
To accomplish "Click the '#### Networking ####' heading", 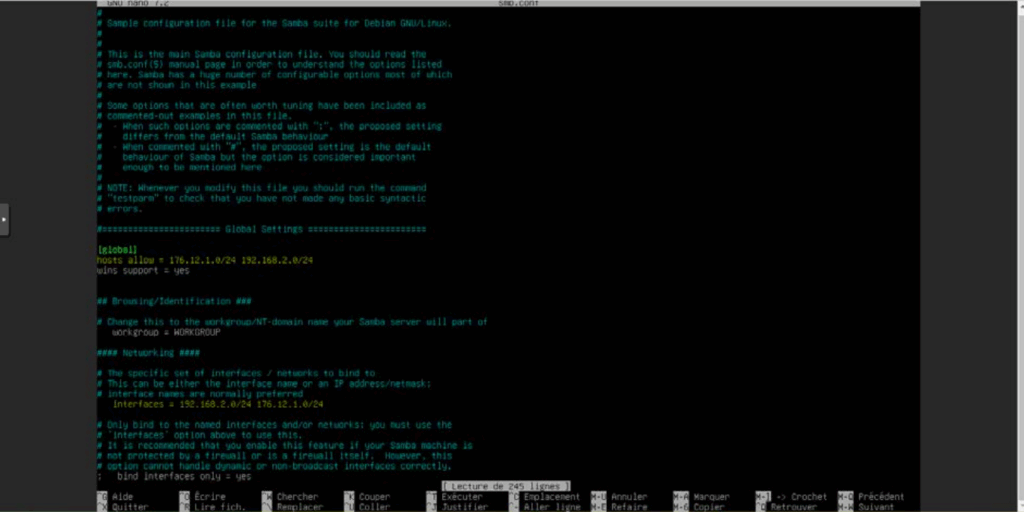I will [149, 353].
